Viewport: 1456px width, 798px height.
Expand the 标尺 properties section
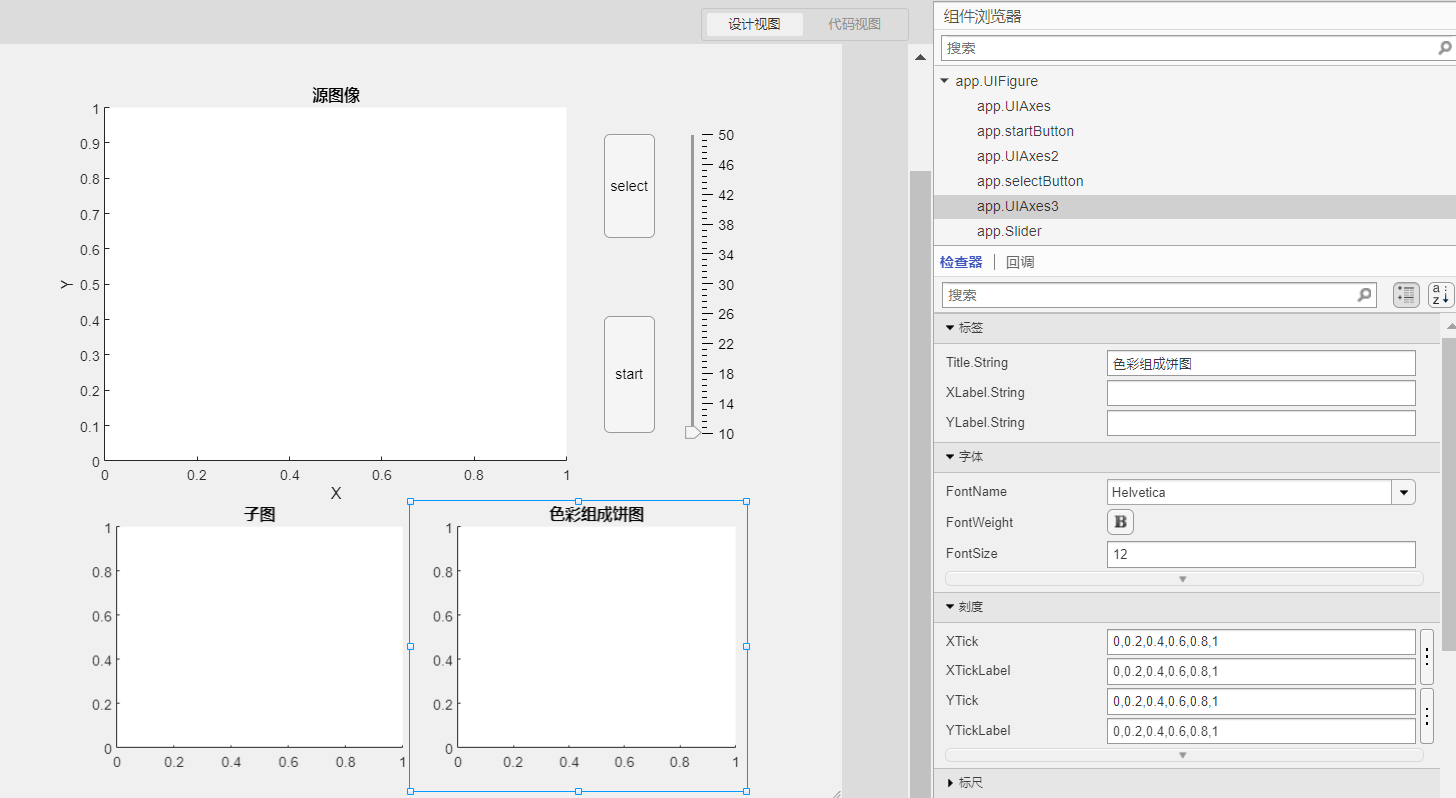coord(951,782)
